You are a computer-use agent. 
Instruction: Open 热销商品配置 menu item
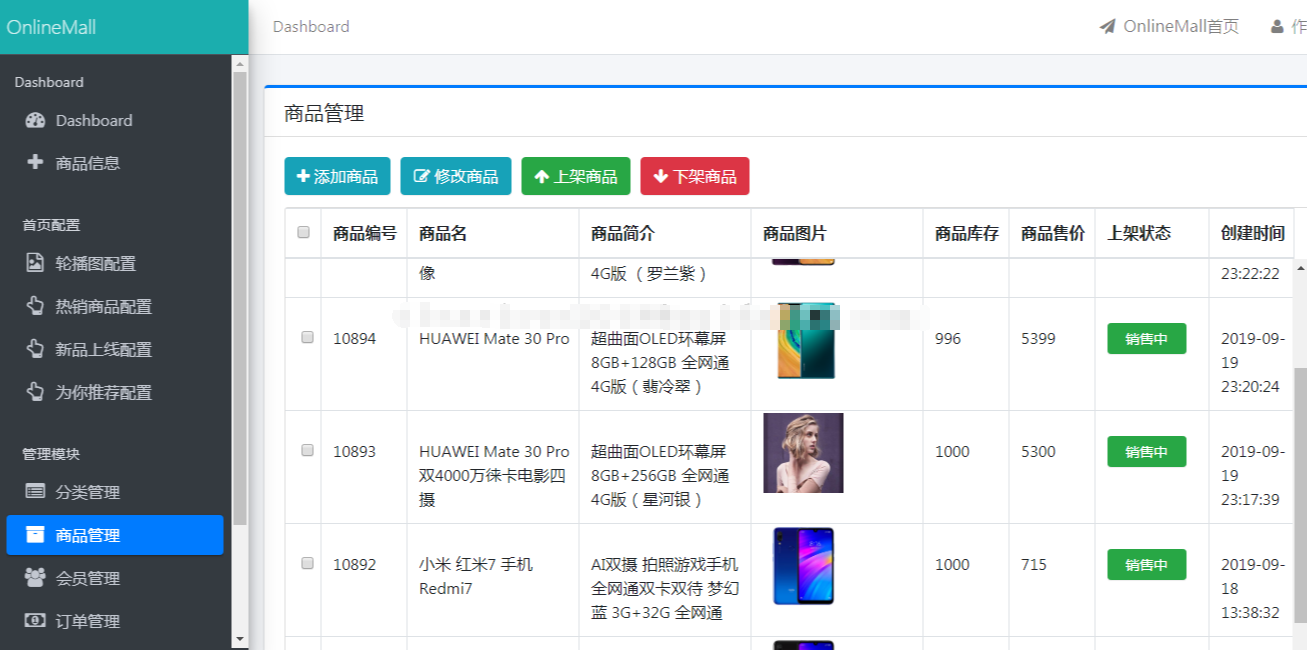[x=115, y=307]
